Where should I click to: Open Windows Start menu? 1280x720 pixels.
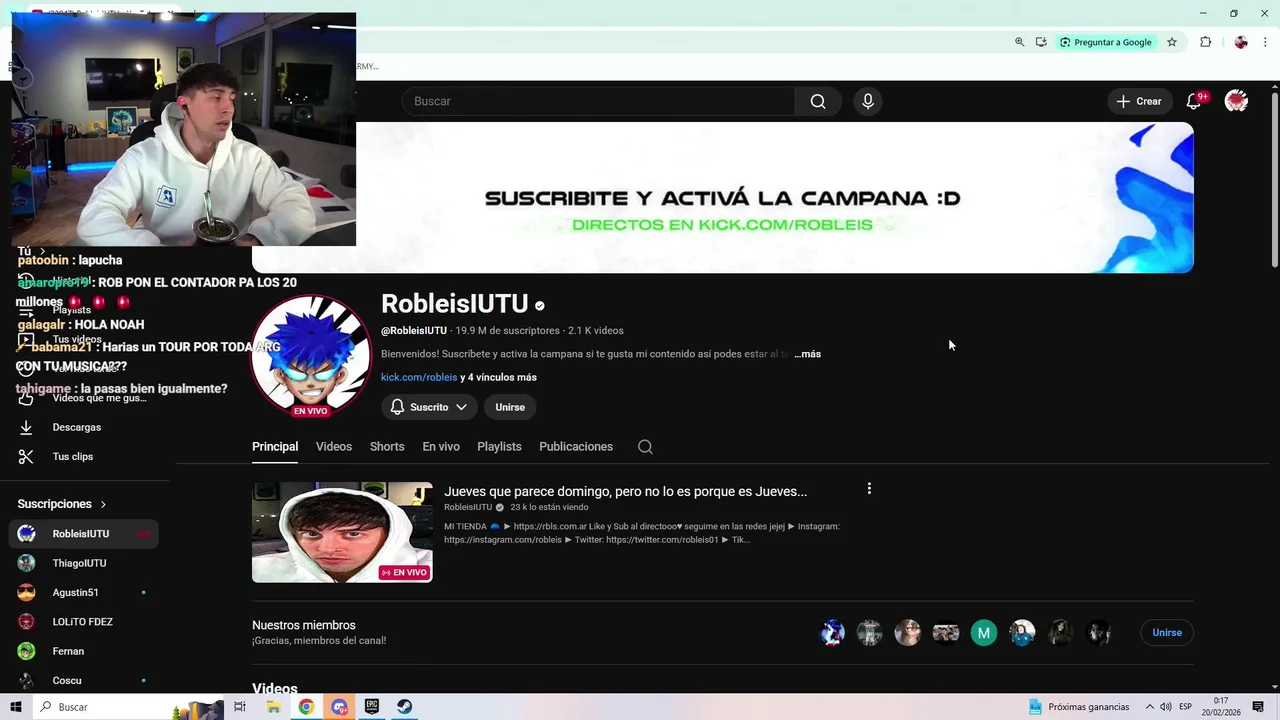click(x=15, y=707)
